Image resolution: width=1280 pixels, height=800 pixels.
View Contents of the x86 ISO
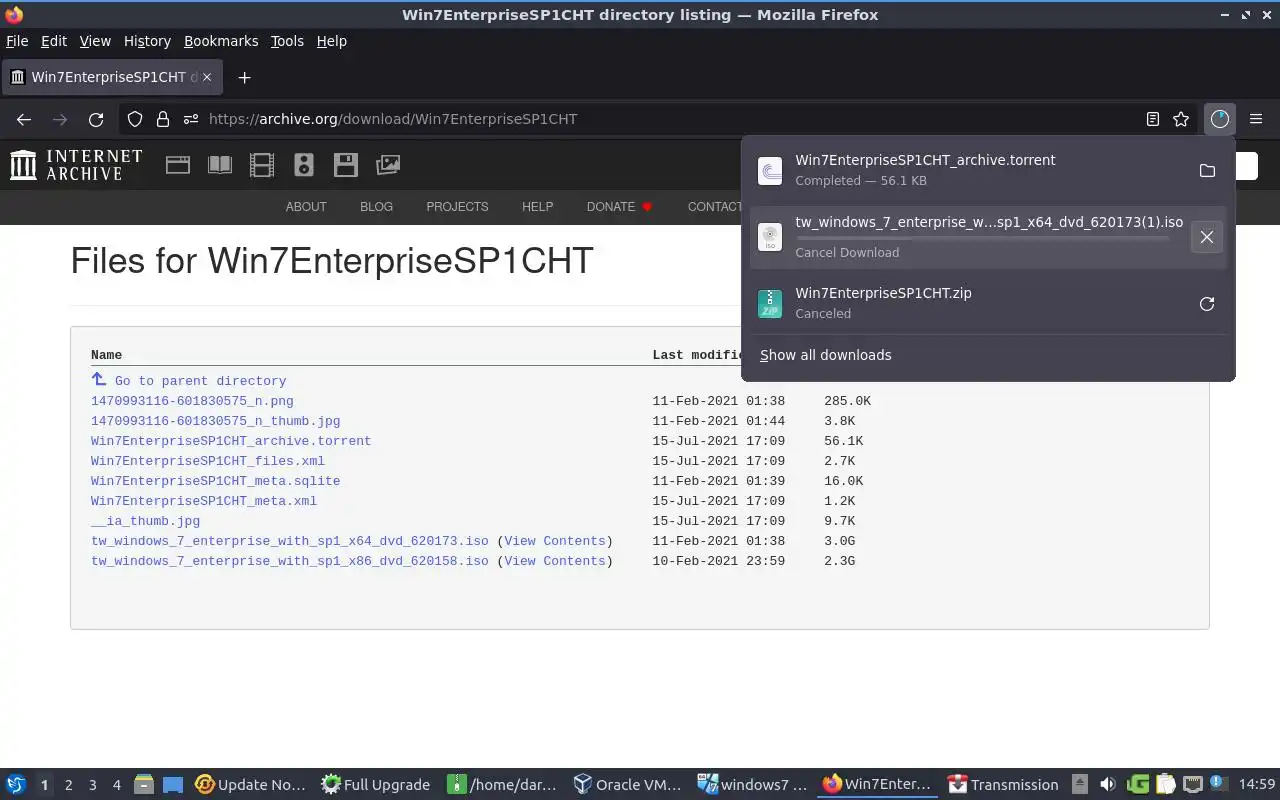coord(555,561)
